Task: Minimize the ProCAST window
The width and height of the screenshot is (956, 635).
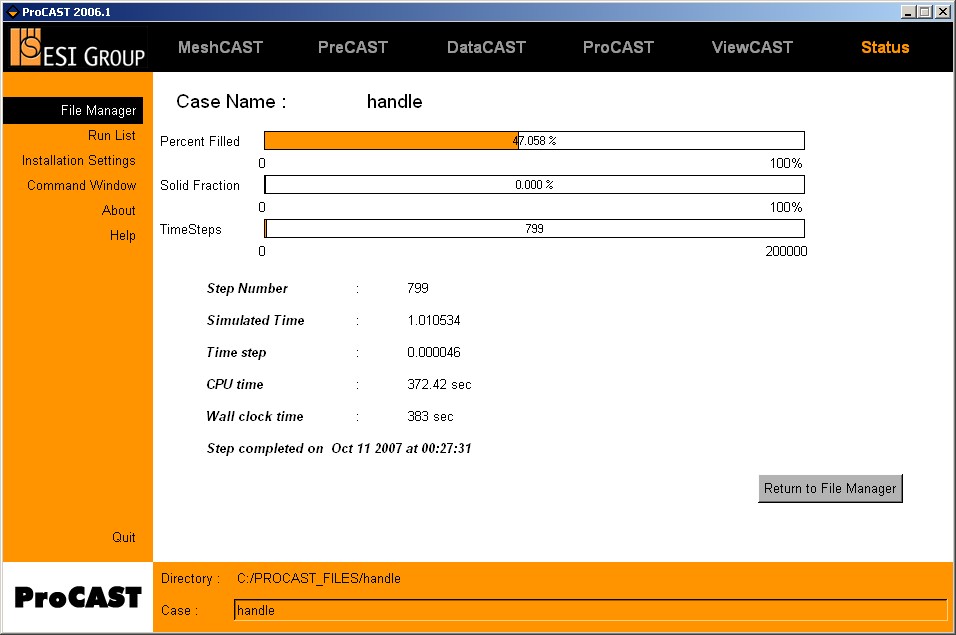Action: [908, 12]
